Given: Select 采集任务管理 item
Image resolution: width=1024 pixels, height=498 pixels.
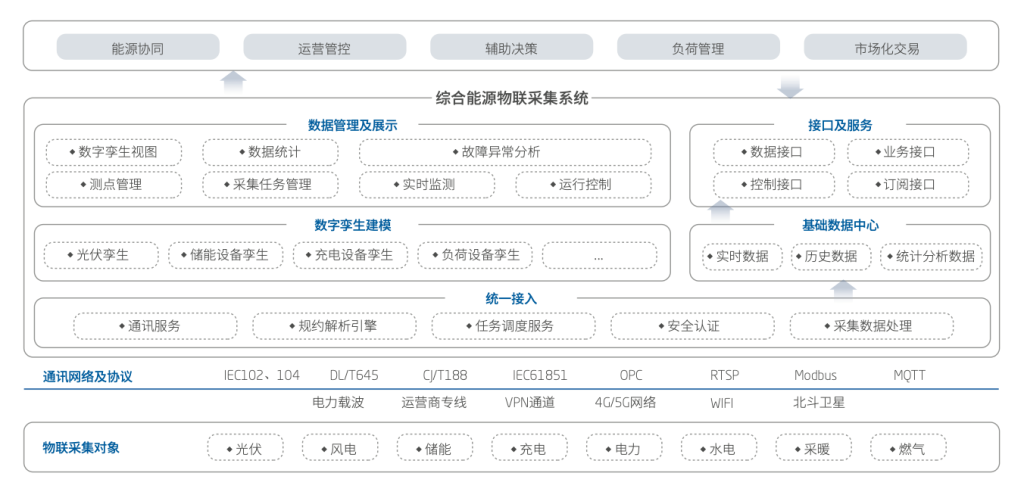Looking at the screenshot, I should [270, 185].
